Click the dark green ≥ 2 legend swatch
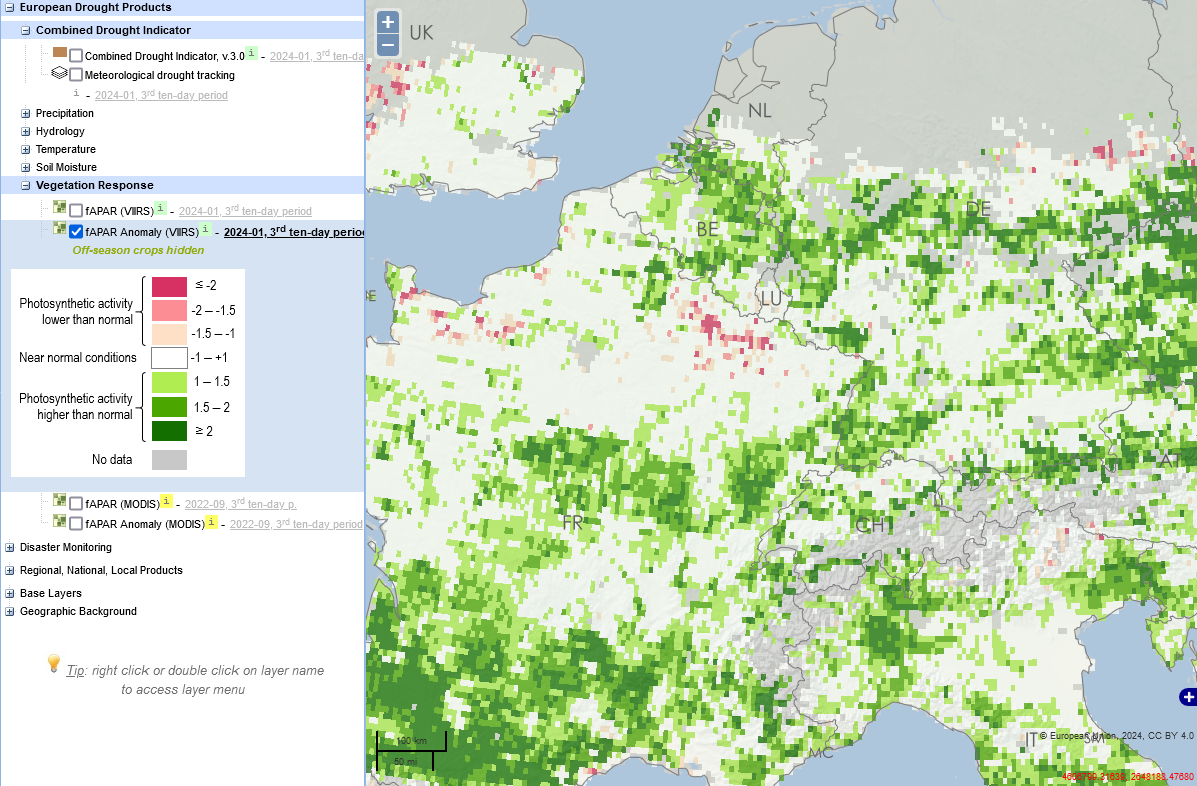This screenshot has width=1197, height=786. click(169, 431)
